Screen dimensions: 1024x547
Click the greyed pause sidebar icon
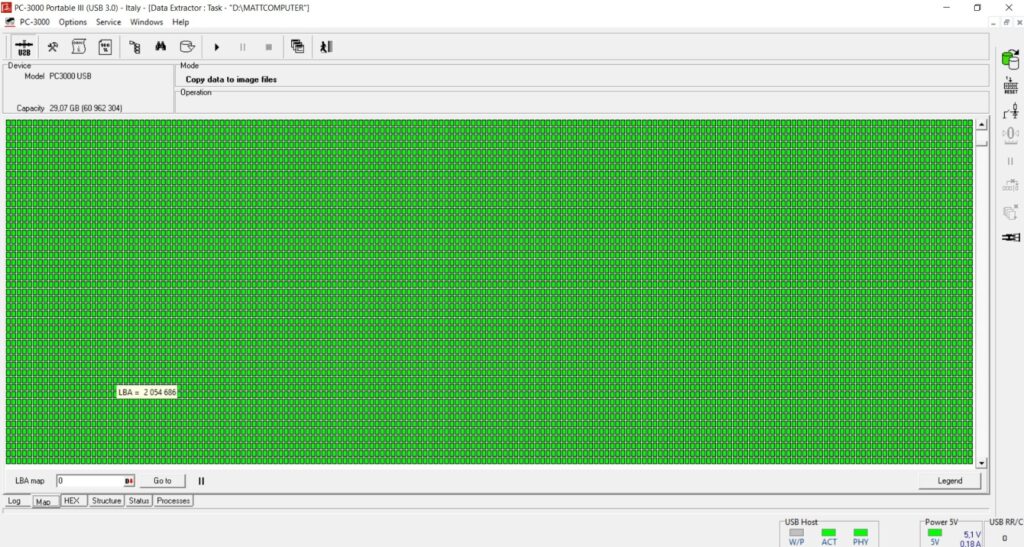click(1010, 161)
